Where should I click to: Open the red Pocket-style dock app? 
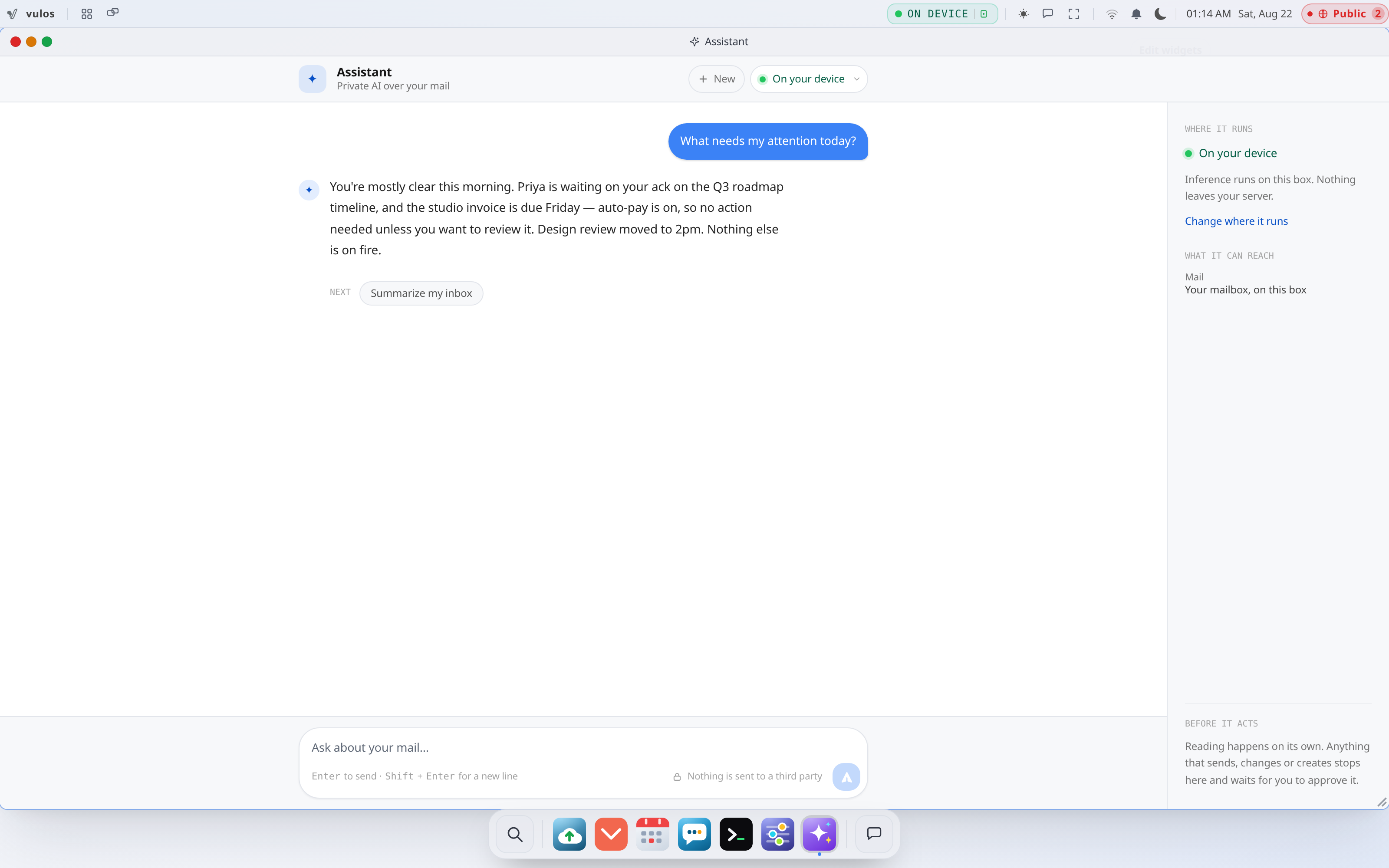(x=611, y=834)
